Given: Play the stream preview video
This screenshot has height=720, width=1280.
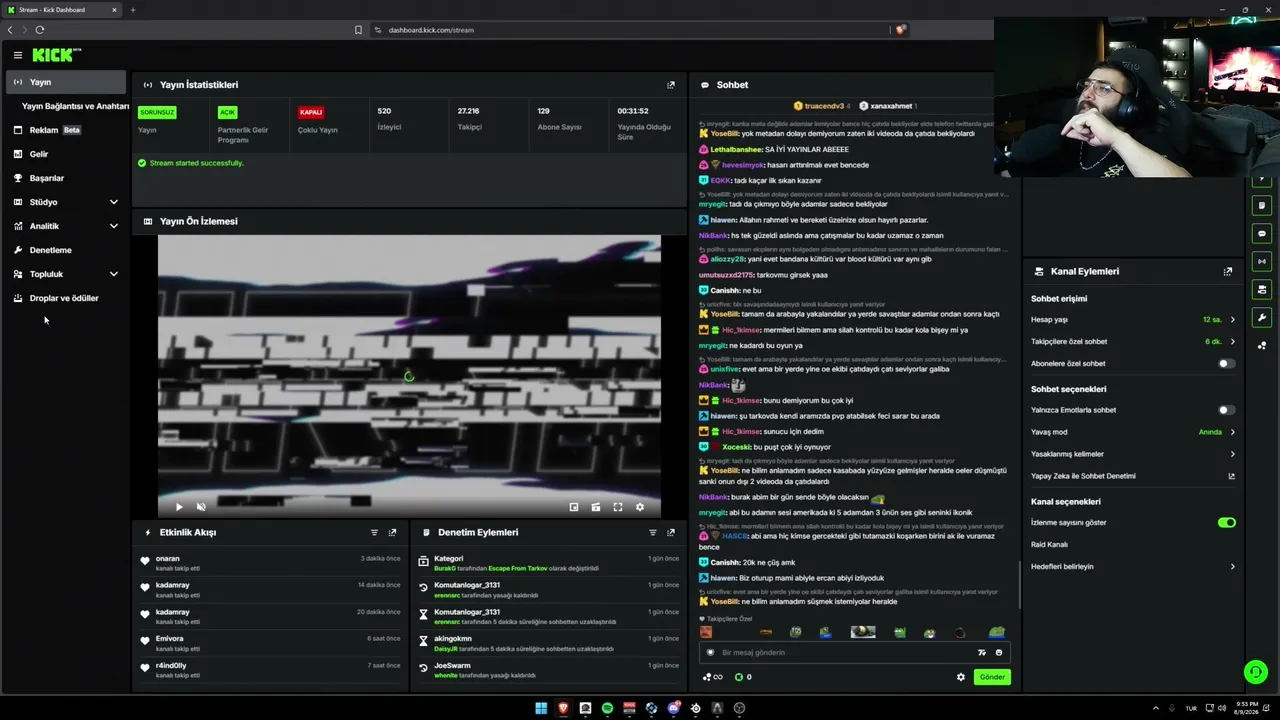Looking at the screenshot, I should [179, 507].
